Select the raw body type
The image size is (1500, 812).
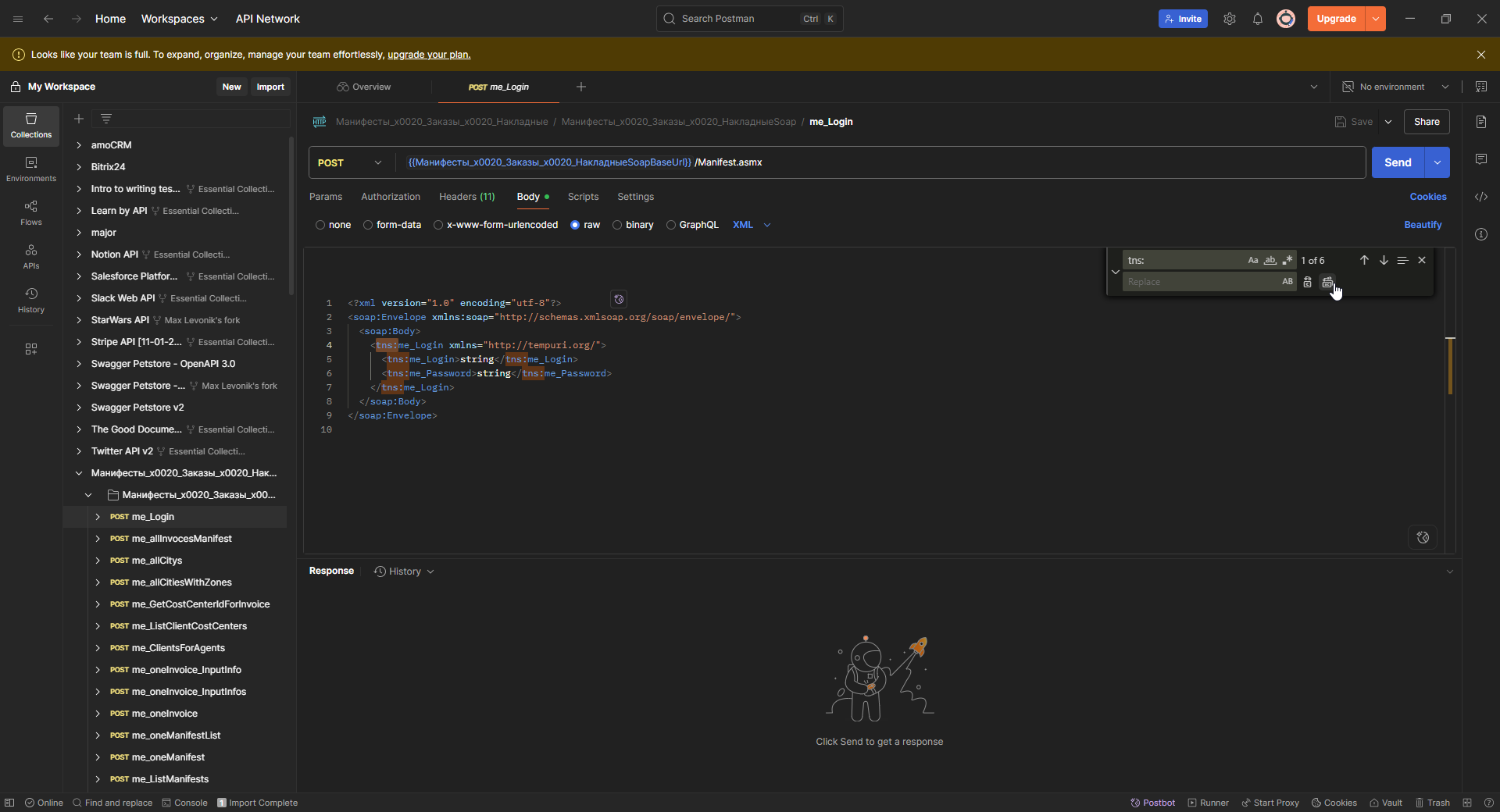tap(585, 225)
